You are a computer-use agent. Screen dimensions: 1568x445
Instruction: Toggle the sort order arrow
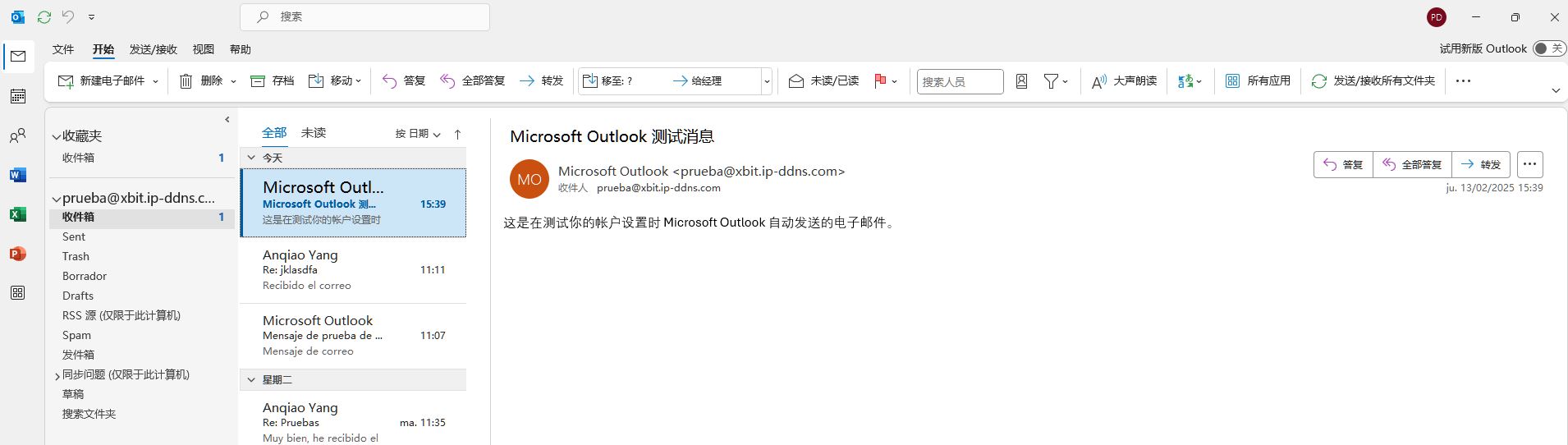[457, 134]
